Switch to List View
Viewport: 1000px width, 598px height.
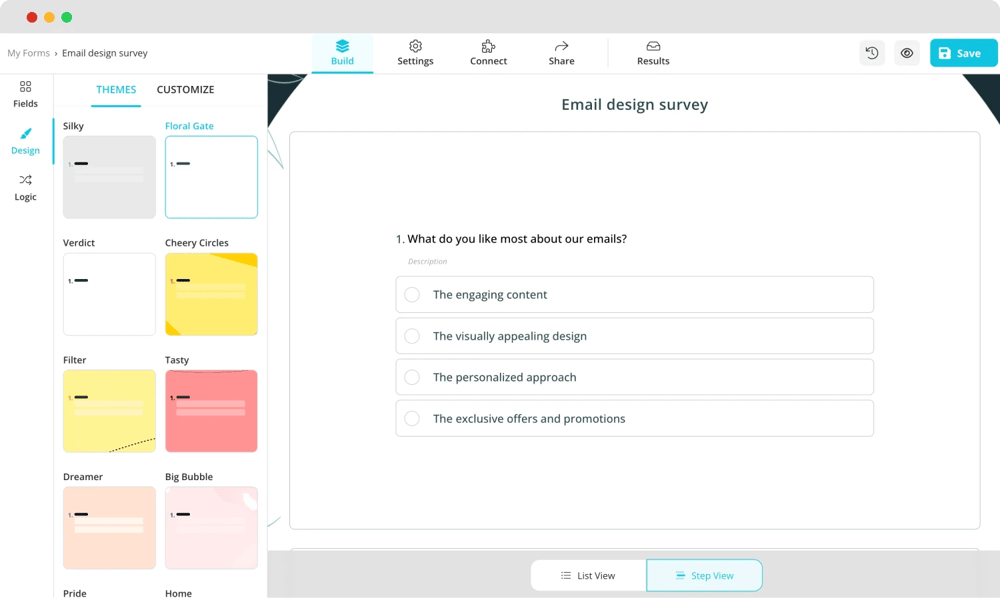(x=588, y=576)
